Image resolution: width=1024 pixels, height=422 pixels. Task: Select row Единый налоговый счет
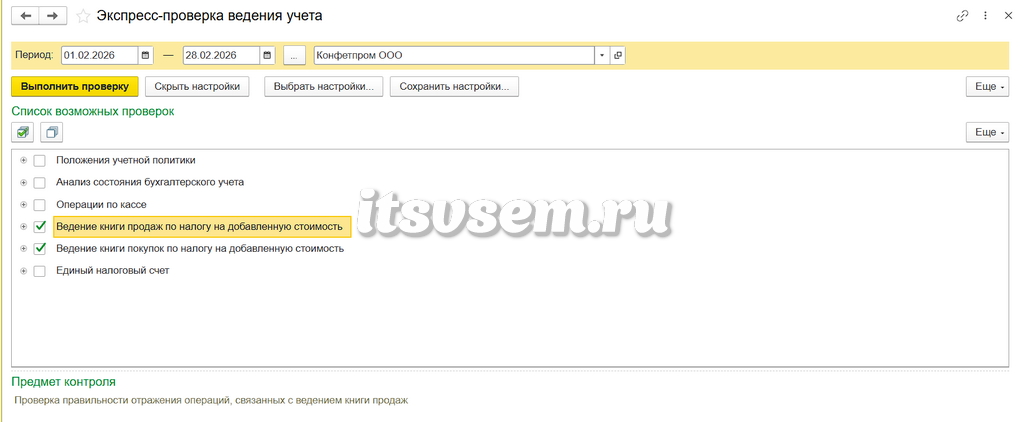(x=112, y=271)
